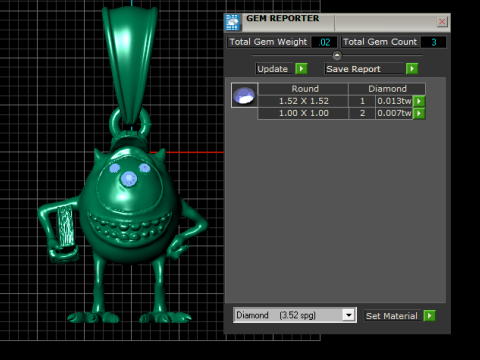Image resolution: width=480 pixels, height=360 pixels.
Task: Click the Diamond column header
Action: pyautogui.click(x=387, y=89)
